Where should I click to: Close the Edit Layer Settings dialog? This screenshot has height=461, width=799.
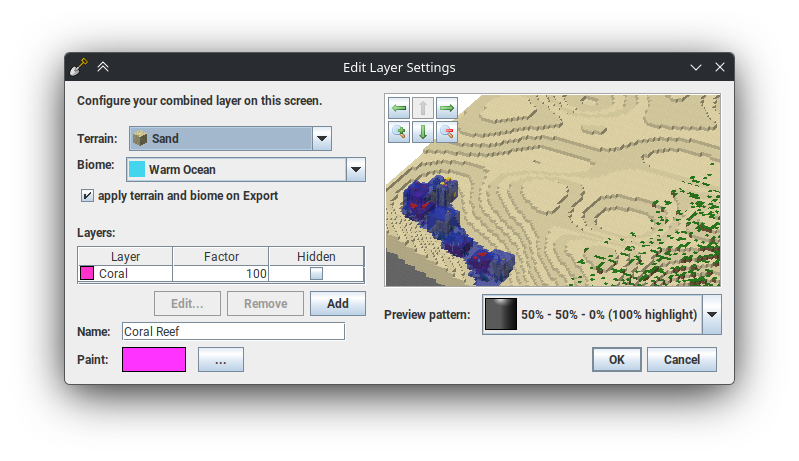tap(720, 67)
